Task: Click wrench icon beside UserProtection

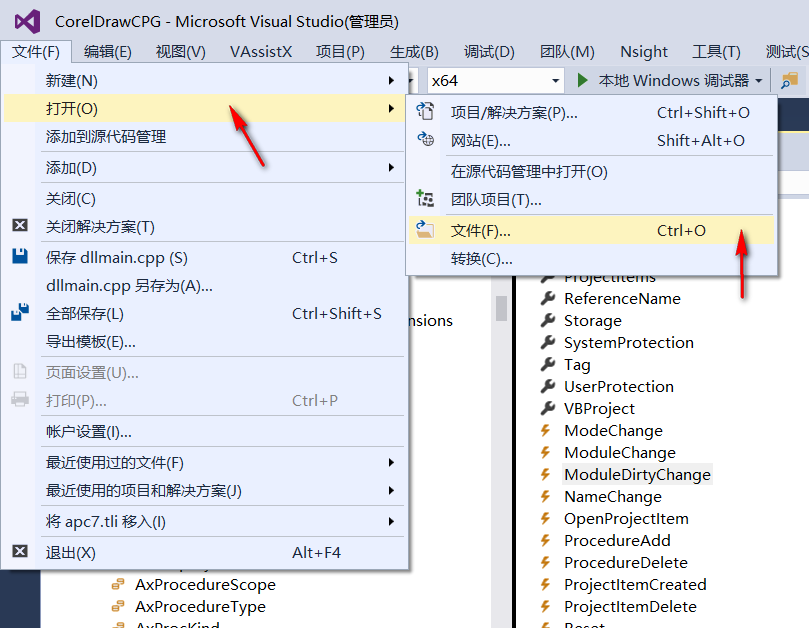Action: [x=548, y=386]
